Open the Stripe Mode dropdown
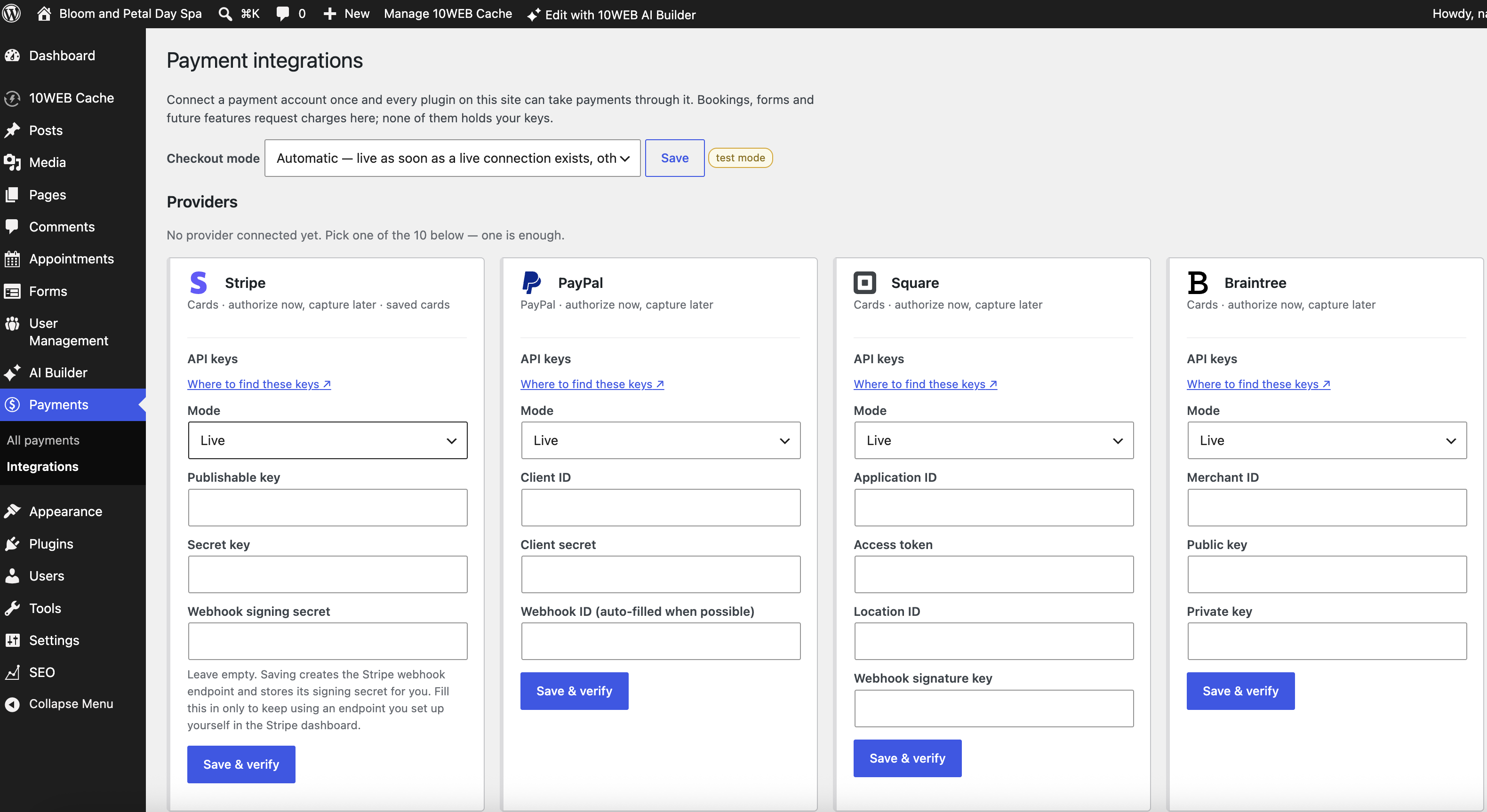 click(328, 440)
